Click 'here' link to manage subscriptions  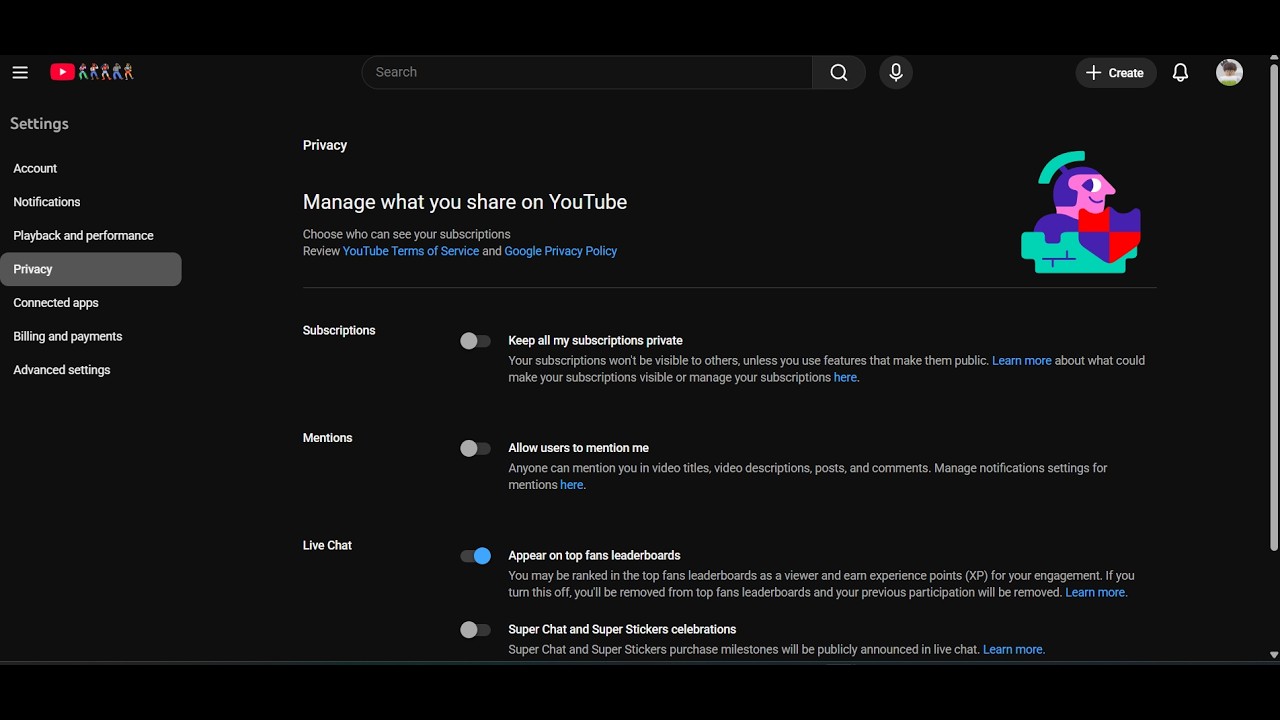[x=845, y=377]
